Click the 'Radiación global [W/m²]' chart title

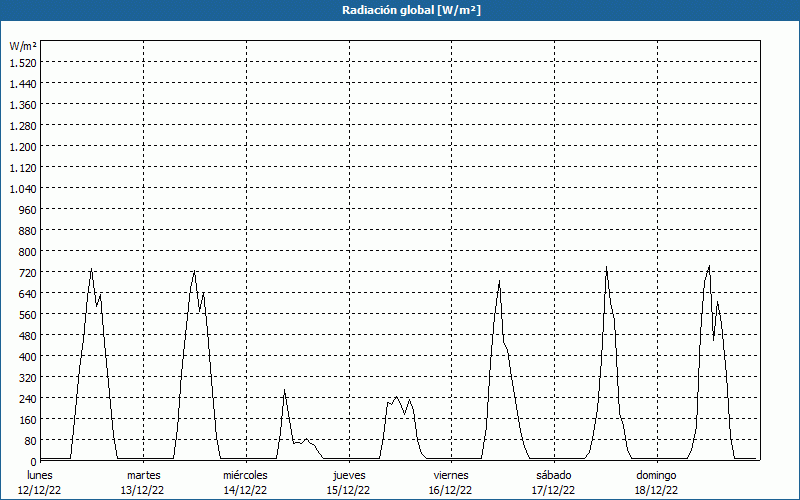(x=411, y=10)
